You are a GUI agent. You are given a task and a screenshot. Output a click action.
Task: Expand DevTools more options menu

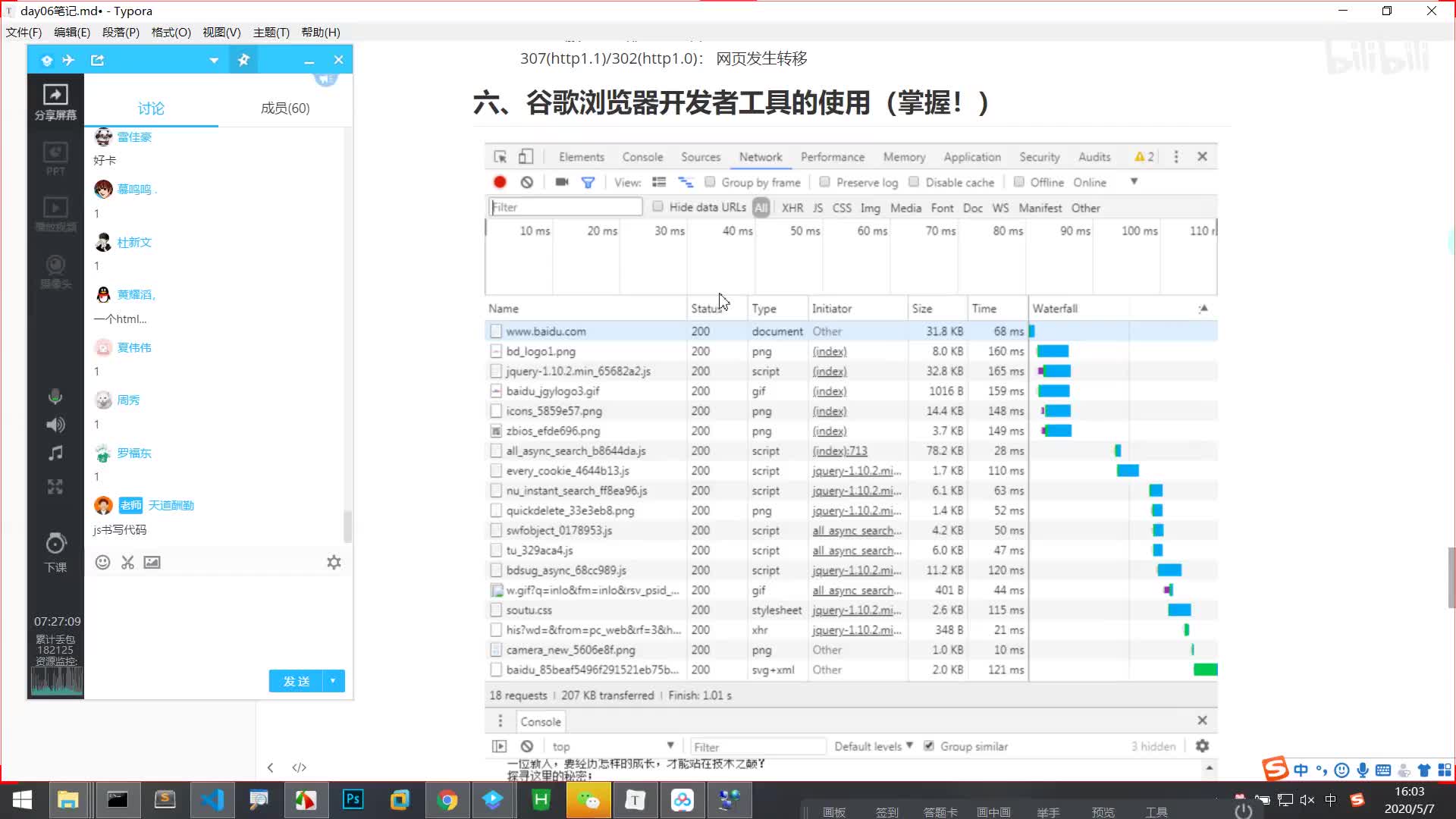point(1176,157)
